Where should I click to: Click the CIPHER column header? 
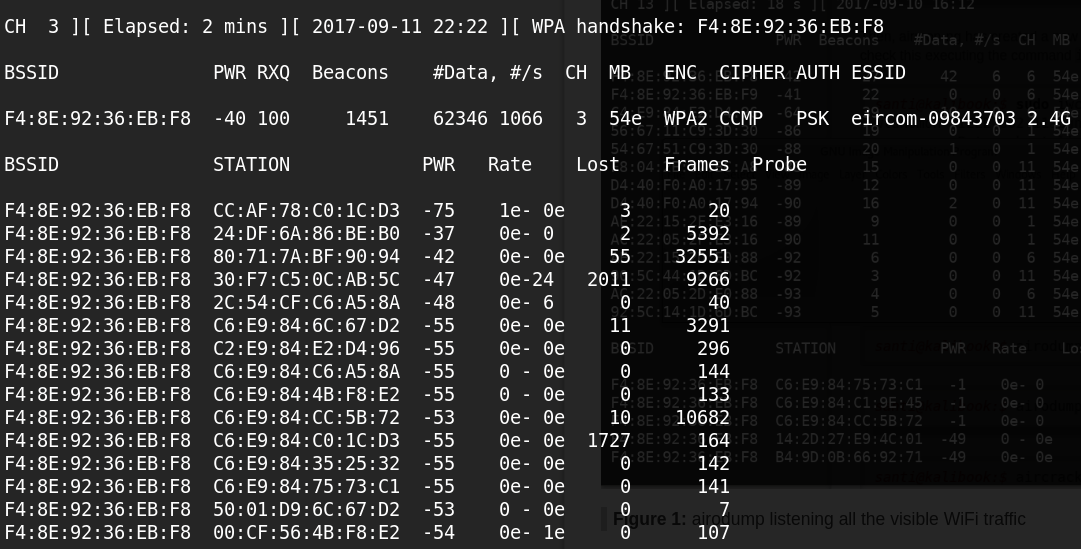[752, 73]
